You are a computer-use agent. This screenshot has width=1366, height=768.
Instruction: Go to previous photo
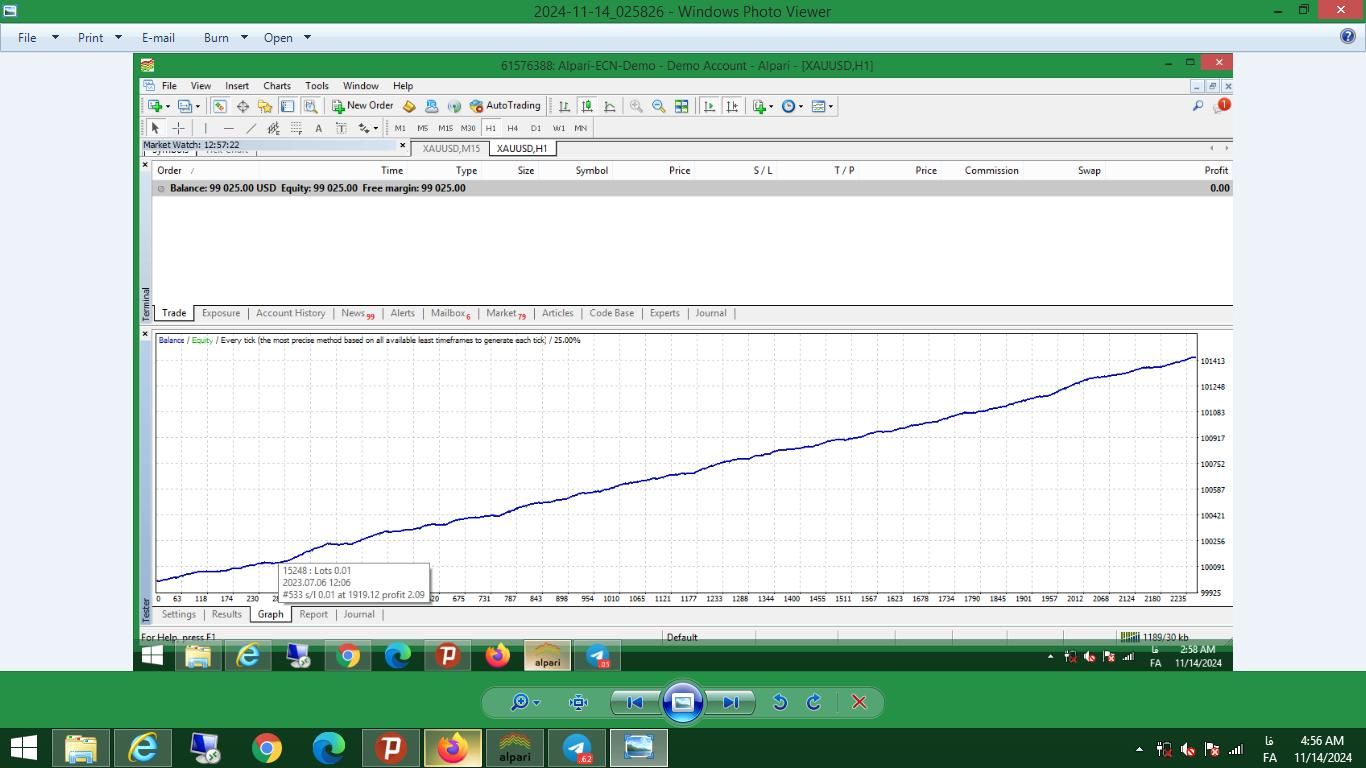tap(634, 702)
